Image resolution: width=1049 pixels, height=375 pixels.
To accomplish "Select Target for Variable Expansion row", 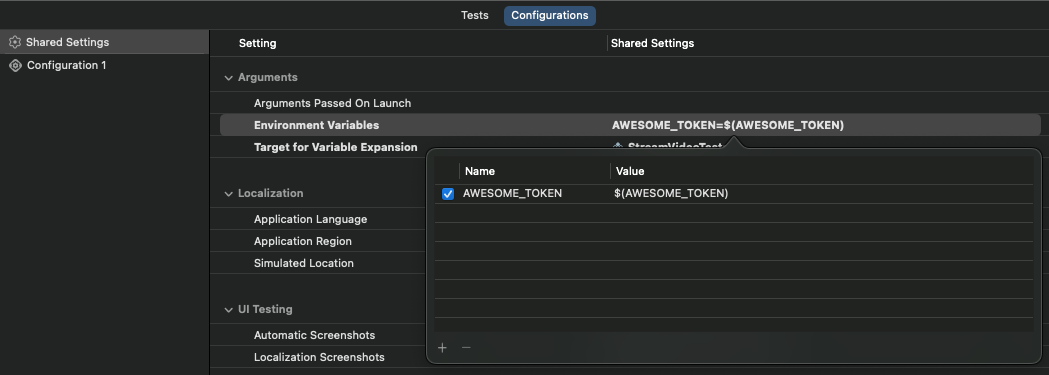I will tap(336, 147).
